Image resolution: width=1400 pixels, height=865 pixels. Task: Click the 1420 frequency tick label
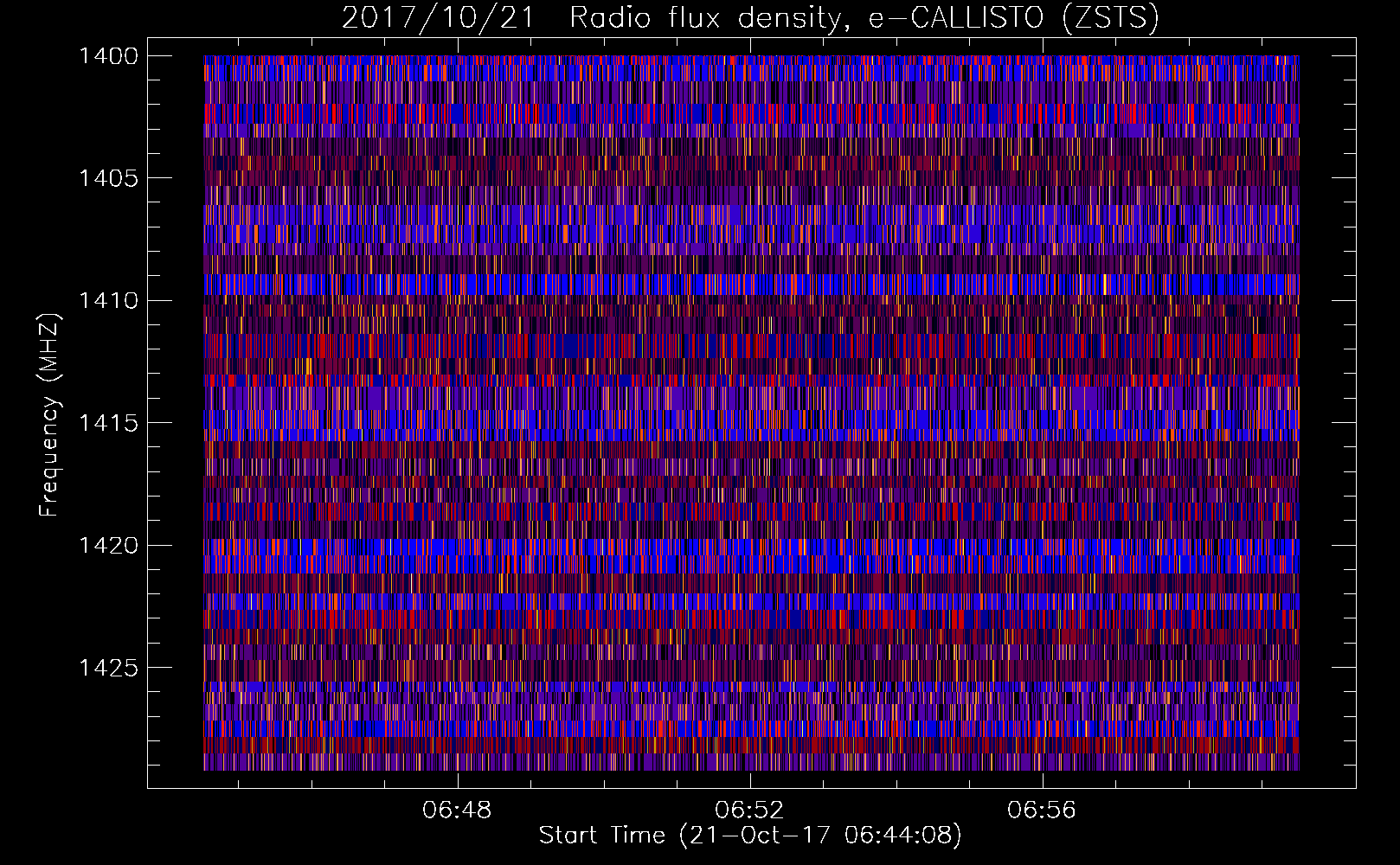click(108, 546)
